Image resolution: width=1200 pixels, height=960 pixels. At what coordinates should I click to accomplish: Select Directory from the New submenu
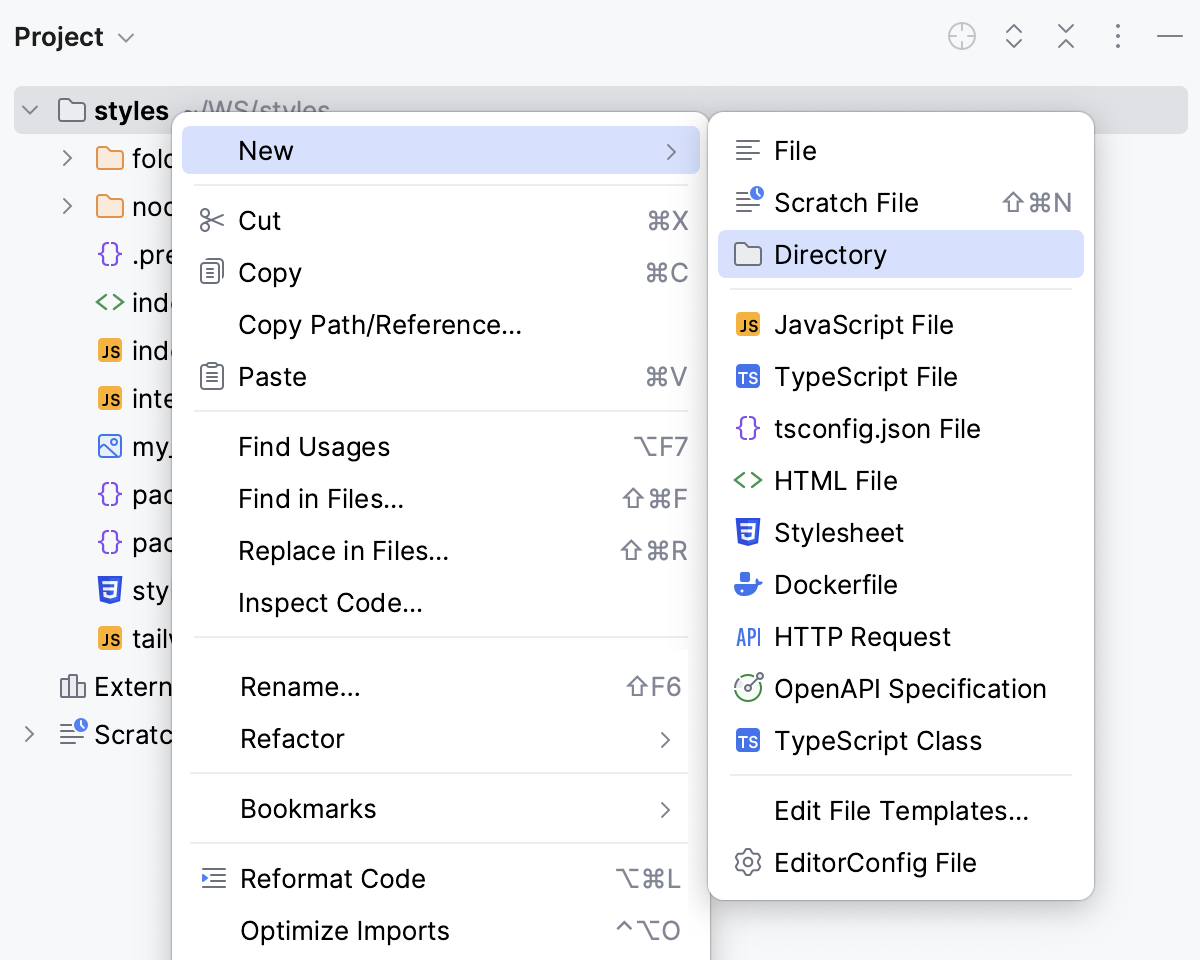[x=830, y=254]
